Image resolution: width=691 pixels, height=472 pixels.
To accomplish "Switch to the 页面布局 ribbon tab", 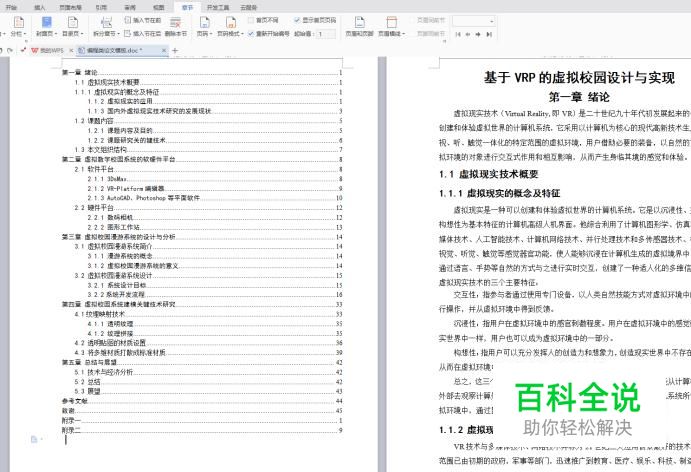I will 70,7.
